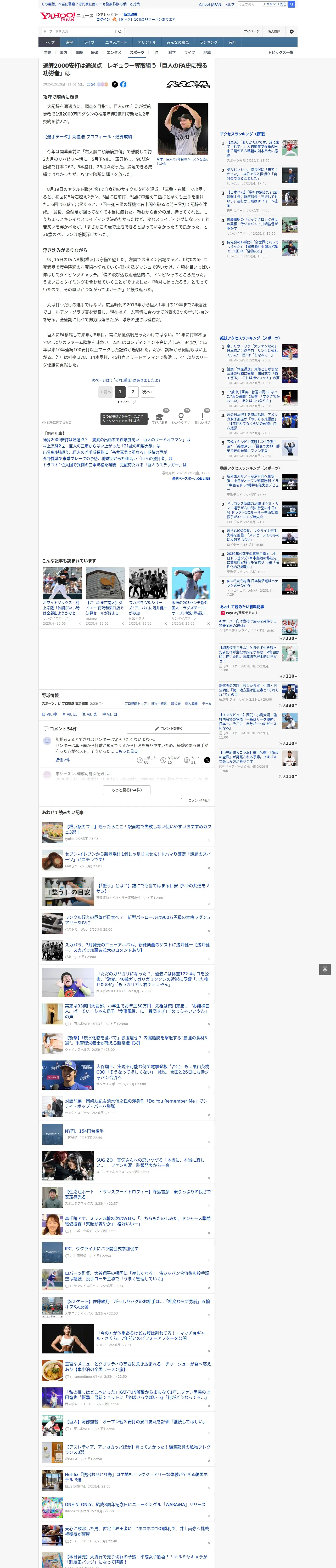Open the 購入履歴 link
The width and height of the screenshot is (336, 1568).
pos(274,32)
